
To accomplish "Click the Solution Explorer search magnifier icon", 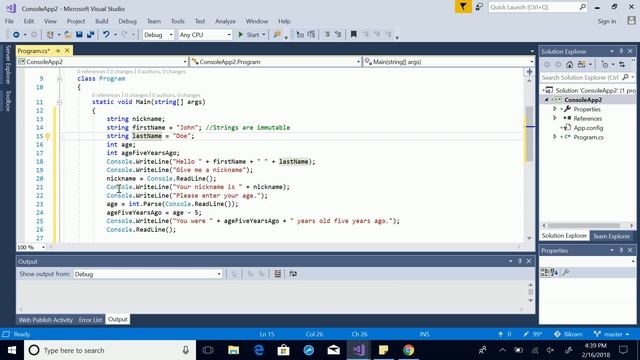I will pyautogui.click(x=625, y=77).
